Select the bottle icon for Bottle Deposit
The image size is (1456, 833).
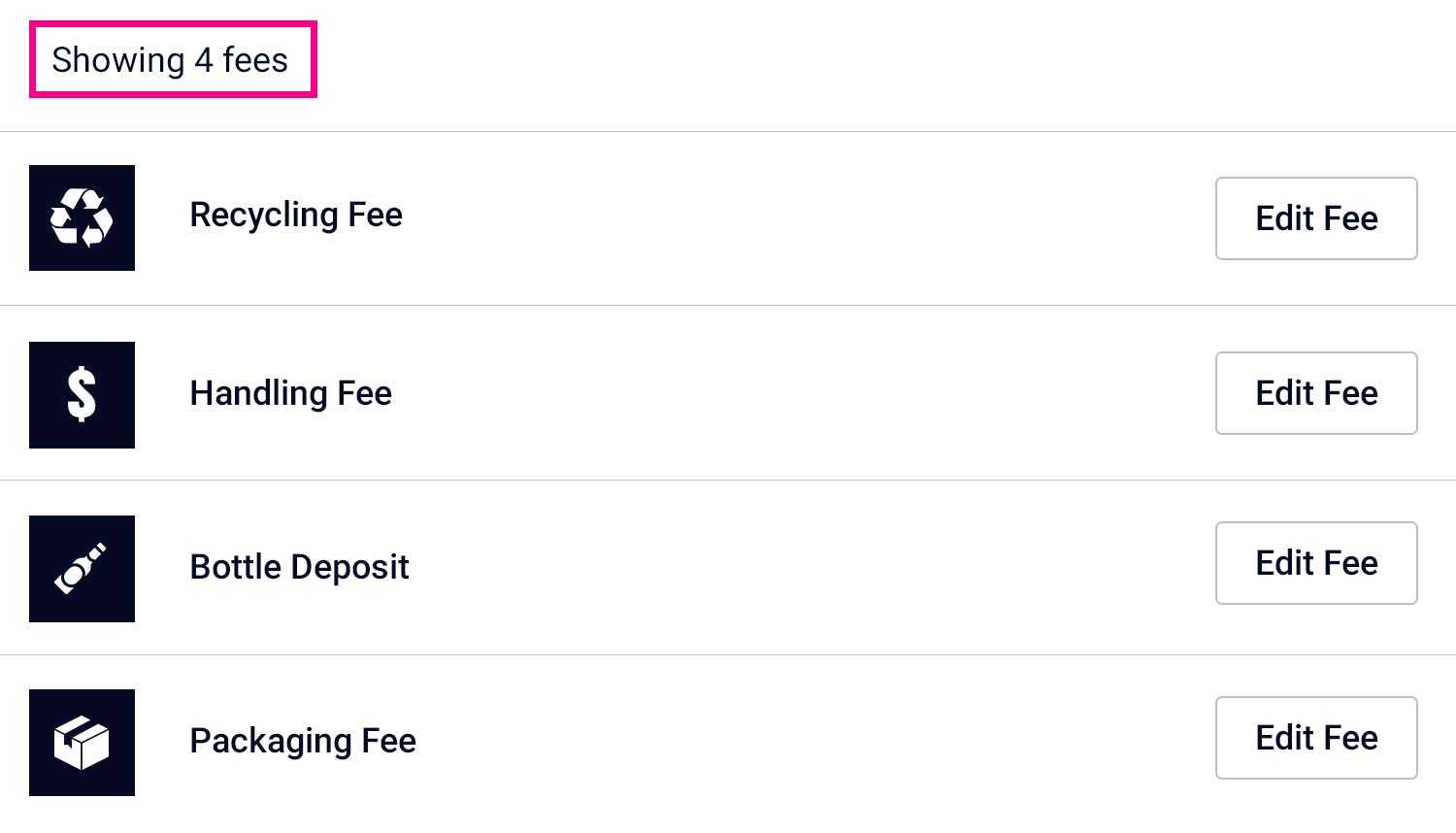point(82,569)
